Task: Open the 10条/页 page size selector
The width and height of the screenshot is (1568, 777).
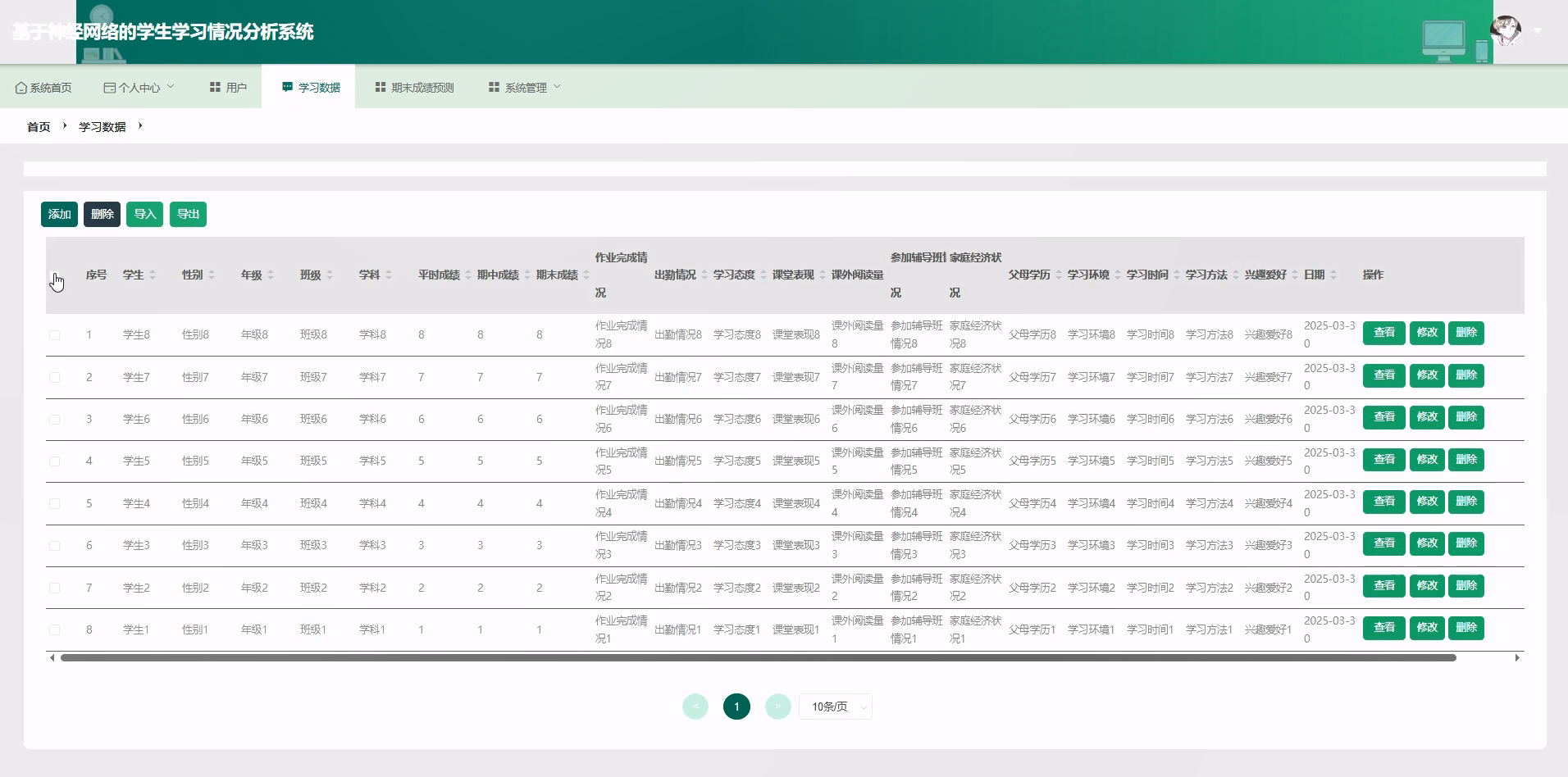Action: [835, 707]
